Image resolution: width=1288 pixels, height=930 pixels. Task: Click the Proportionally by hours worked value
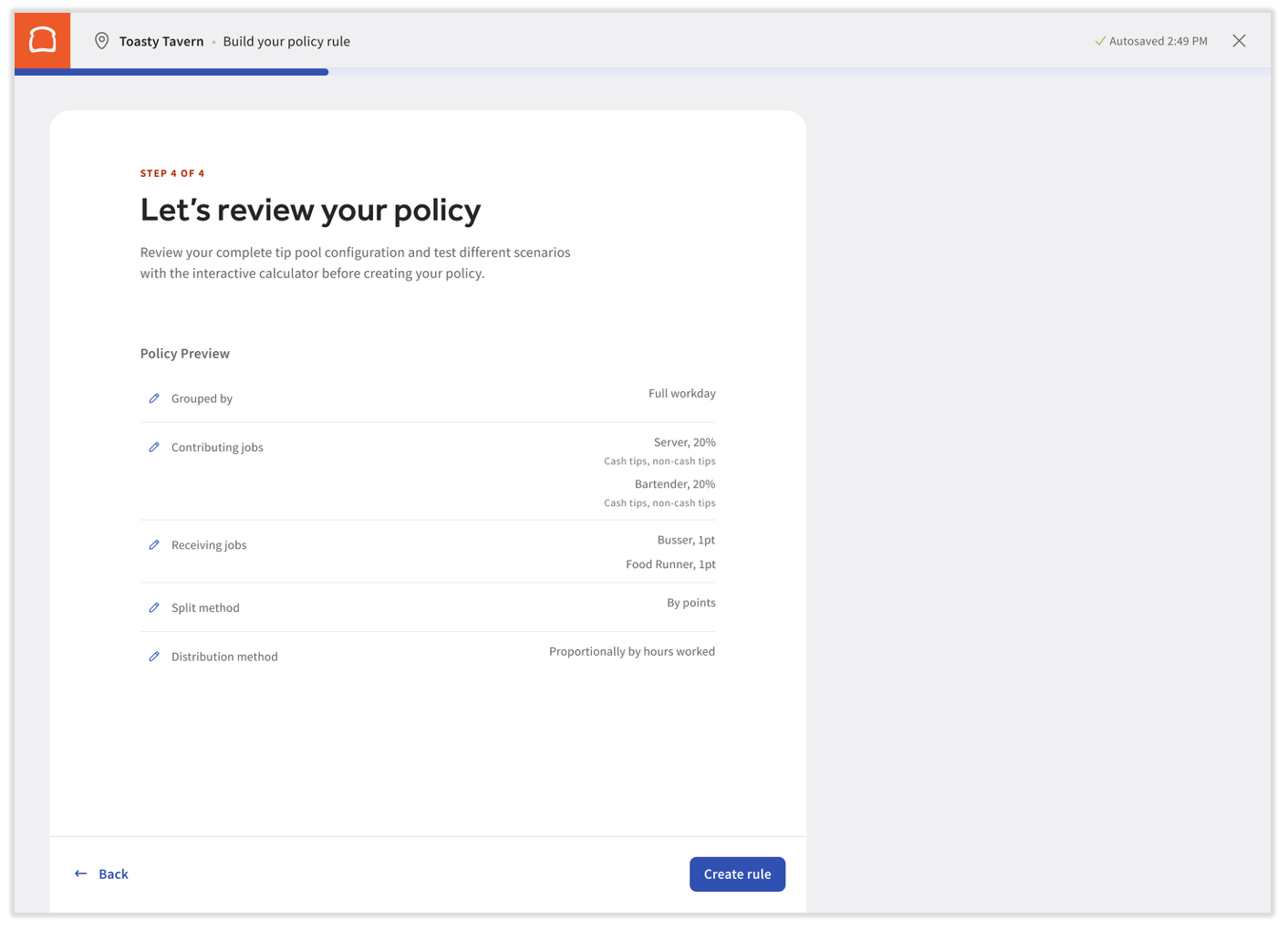coord(631,651)
